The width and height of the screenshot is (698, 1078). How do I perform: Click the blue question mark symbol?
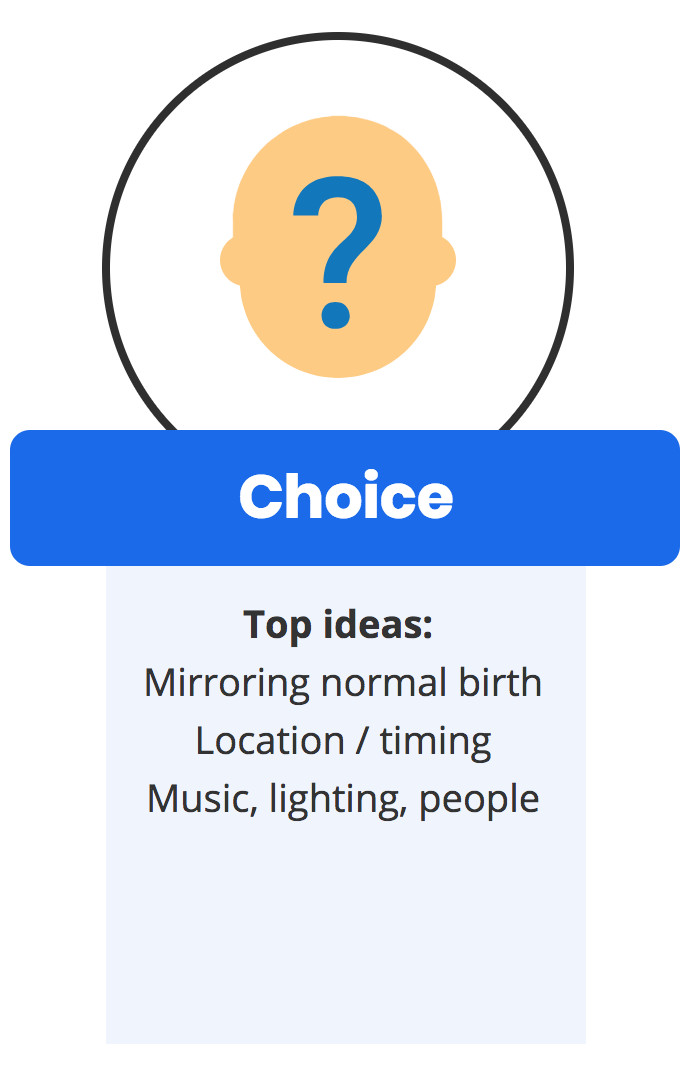click(337, 252)
